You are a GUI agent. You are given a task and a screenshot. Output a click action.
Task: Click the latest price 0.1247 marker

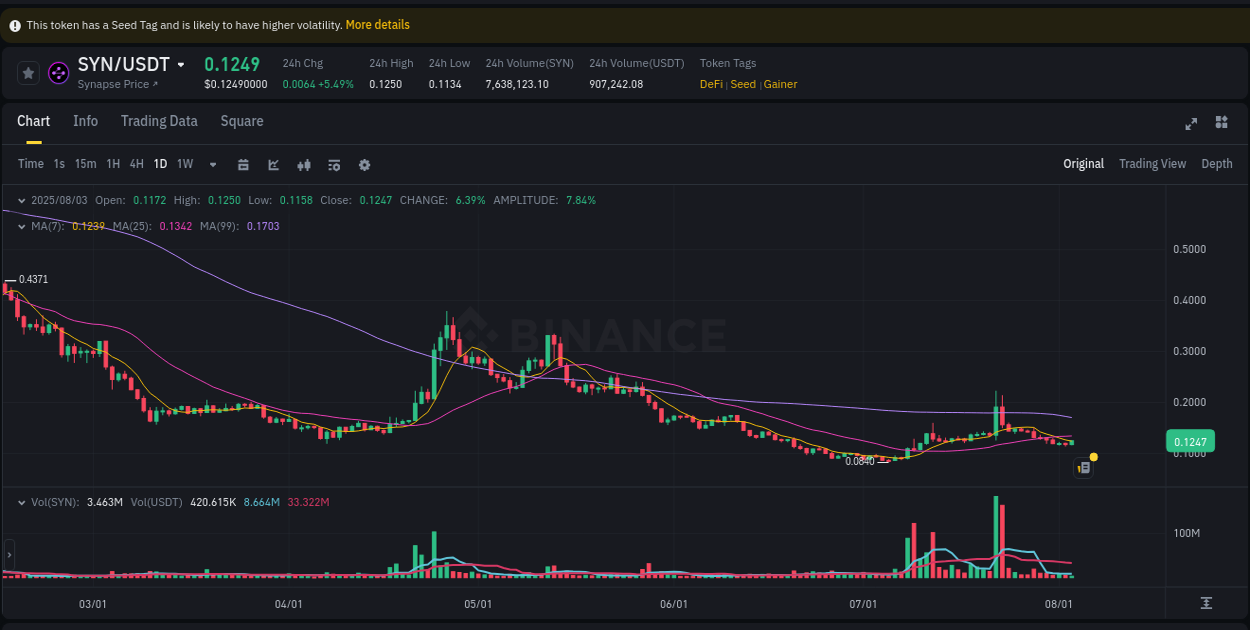(x=1190, y=441)
